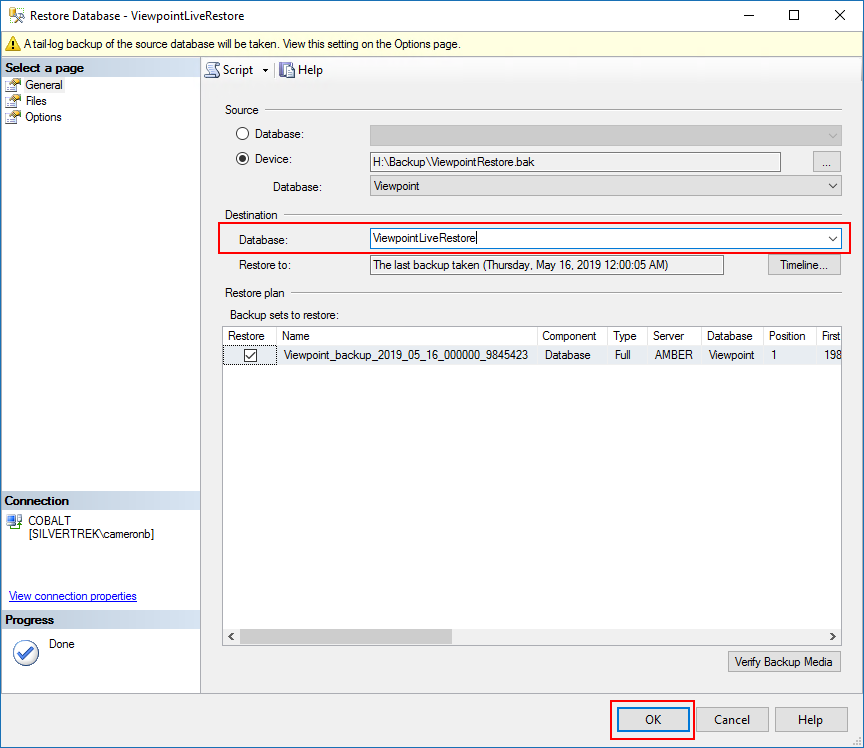Viewport: 864px width, 748px height.
Task: Click the First column header
Action: [x=829, y=336]
